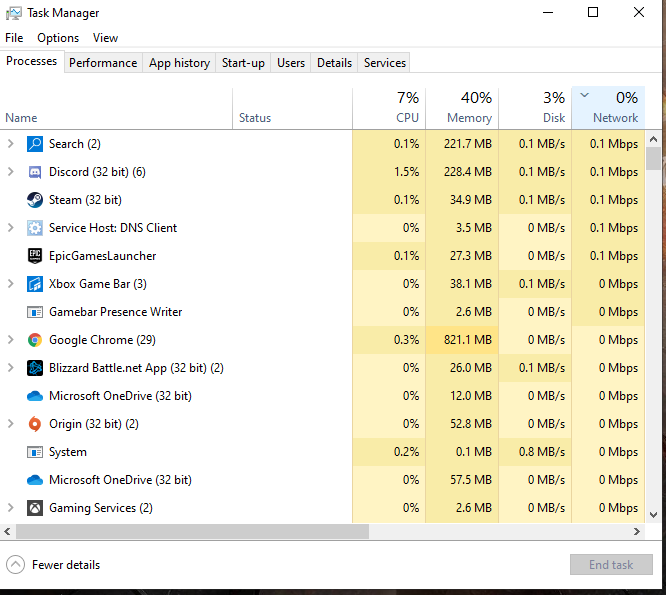The height and width of the screenshot is (595, 666).
Task: Switch to the App history tab
Action: [x=179, y=63]
